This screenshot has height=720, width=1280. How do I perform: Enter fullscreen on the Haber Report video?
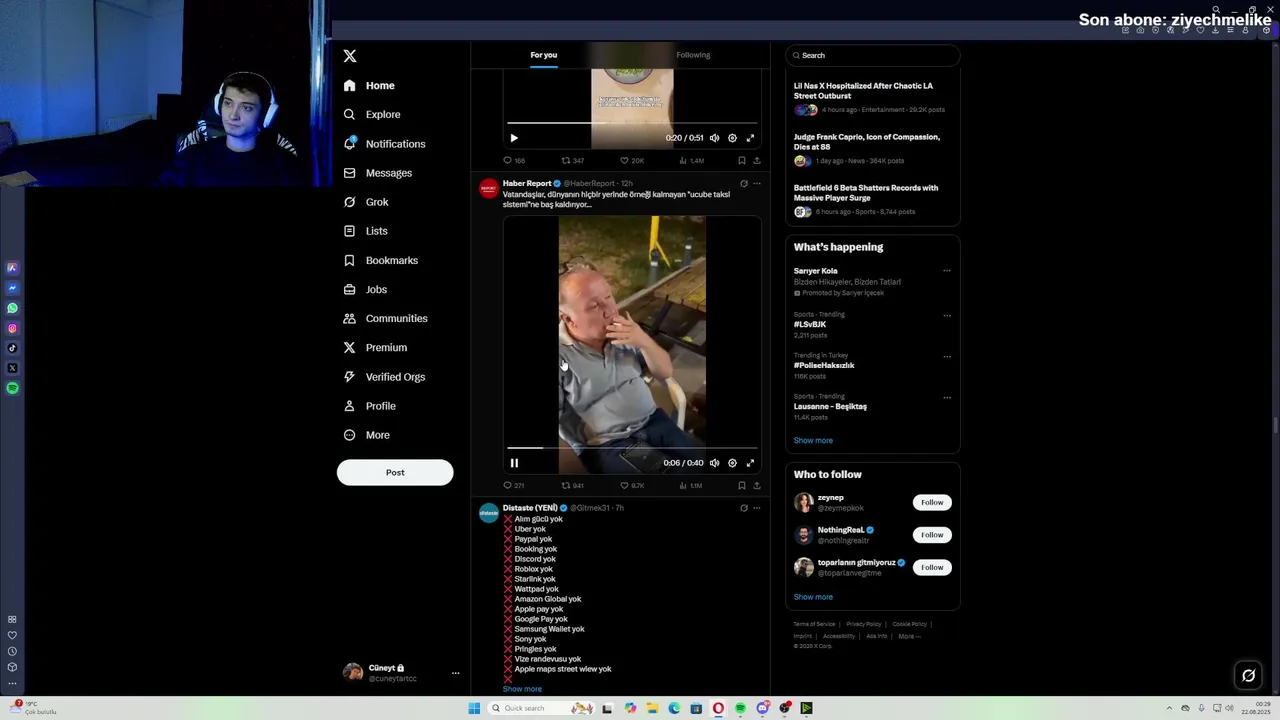[x=750, y=463]
